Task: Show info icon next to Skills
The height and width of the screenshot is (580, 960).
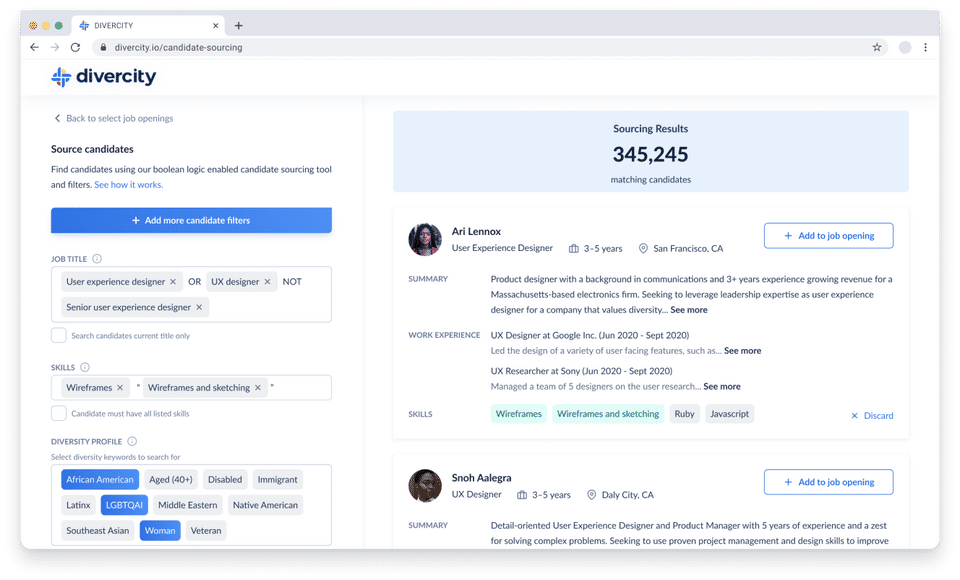Action: (x=85, y=367)
